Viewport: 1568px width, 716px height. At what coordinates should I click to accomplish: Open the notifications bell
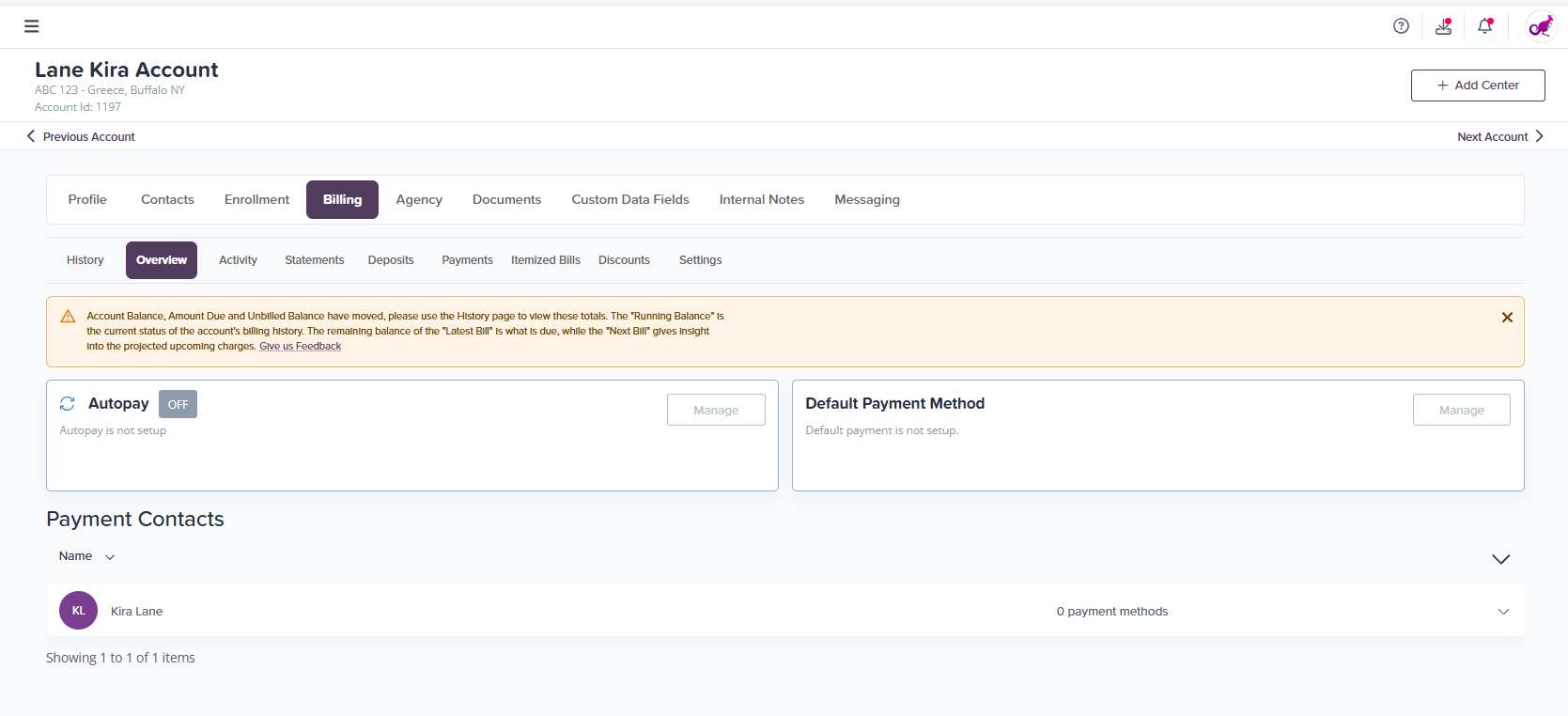(x=1484, y=26)
